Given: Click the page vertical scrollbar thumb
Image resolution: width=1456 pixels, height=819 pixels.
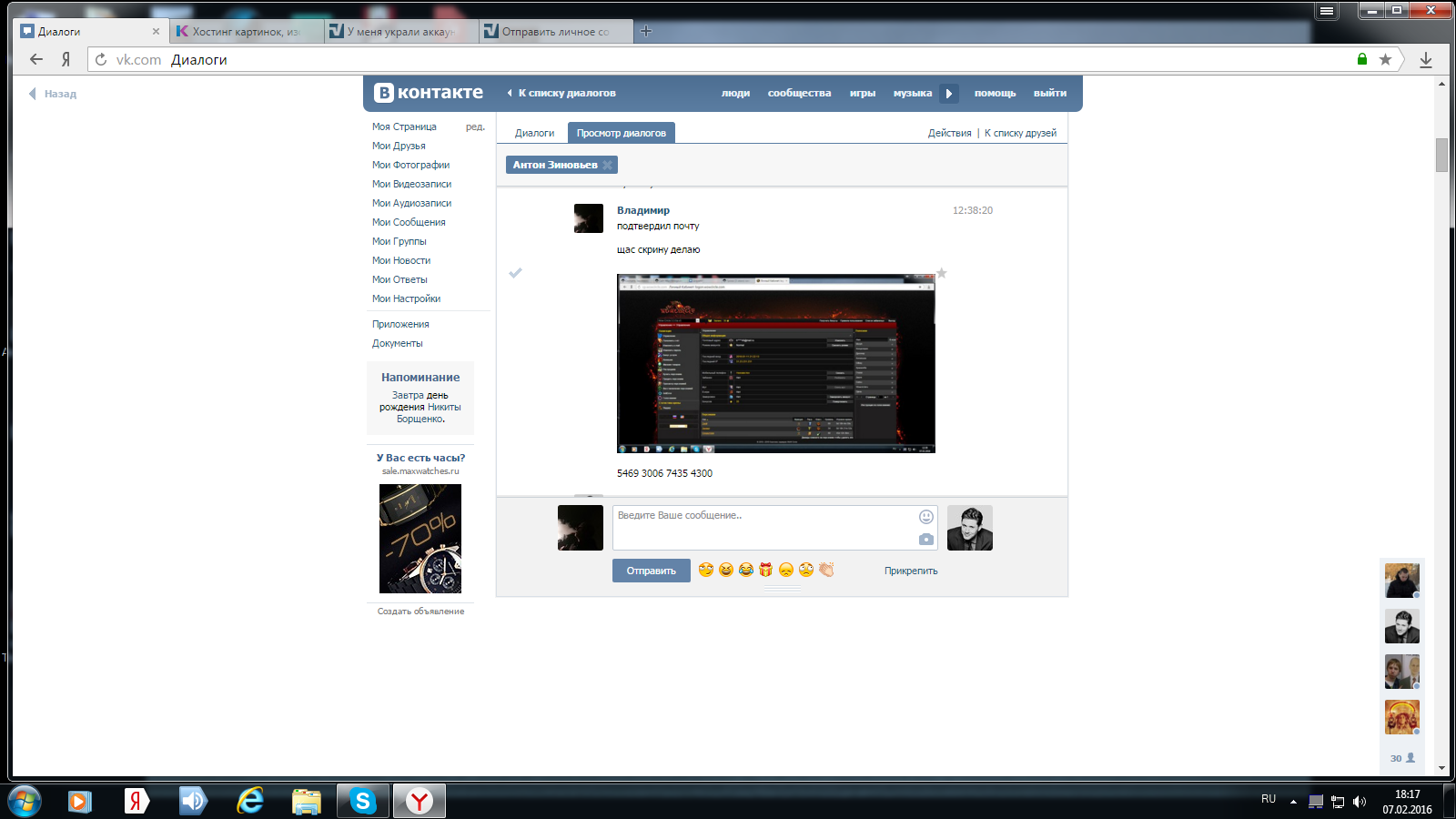Looking at the screenshot, I should 1441,155.
